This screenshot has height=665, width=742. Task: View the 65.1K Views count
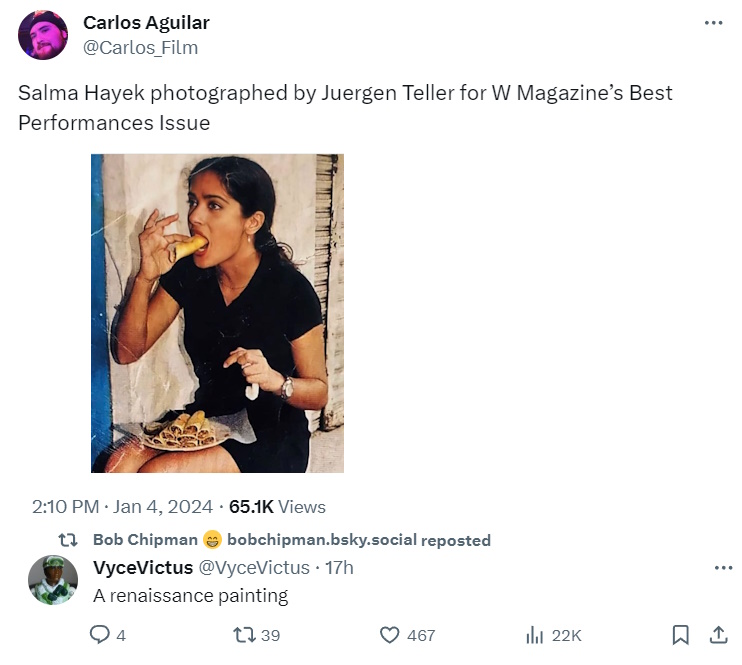click(x=277, y=507)
